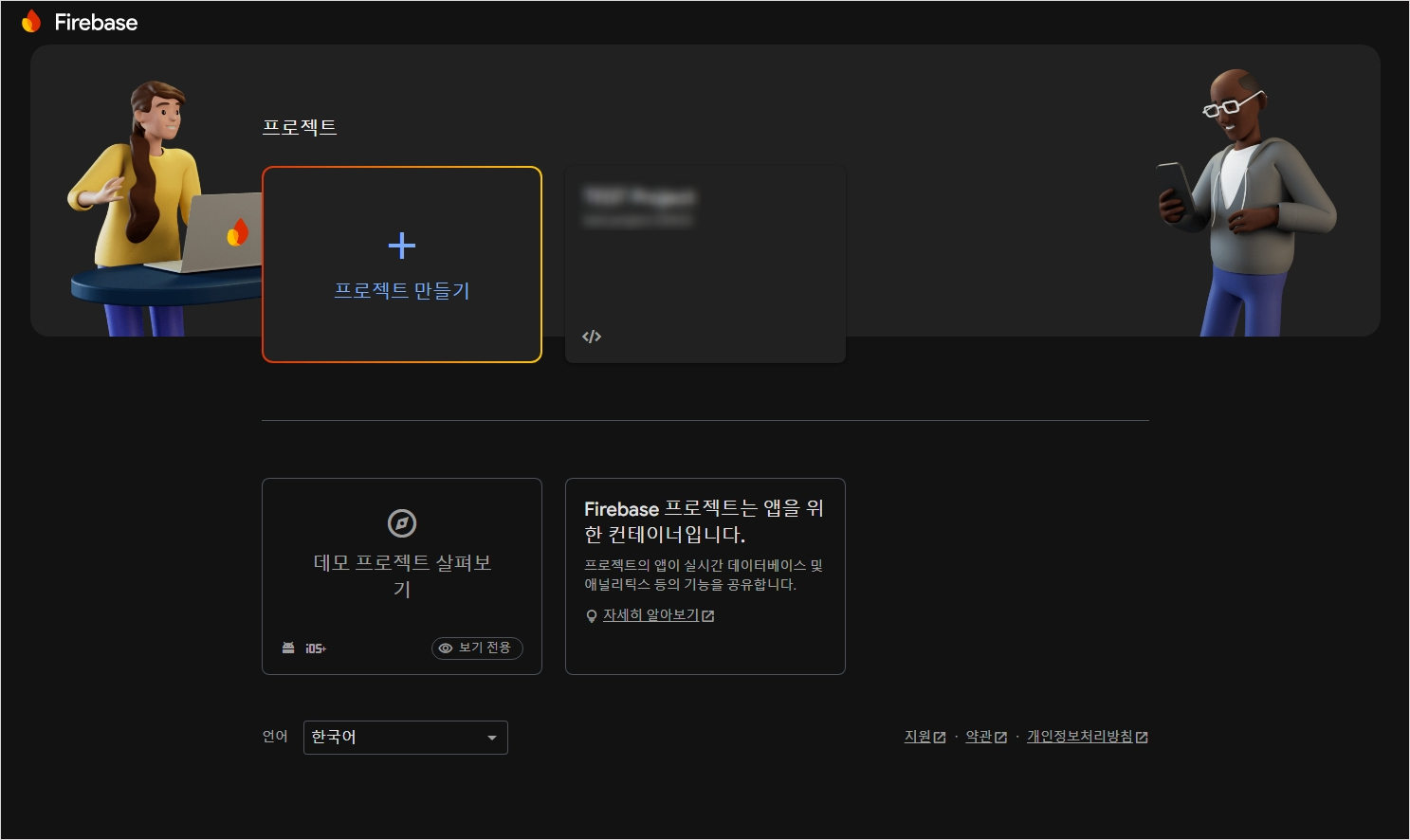
Task: Click external-link icon after 자세히 알아보기
Action: click(708, 616)
